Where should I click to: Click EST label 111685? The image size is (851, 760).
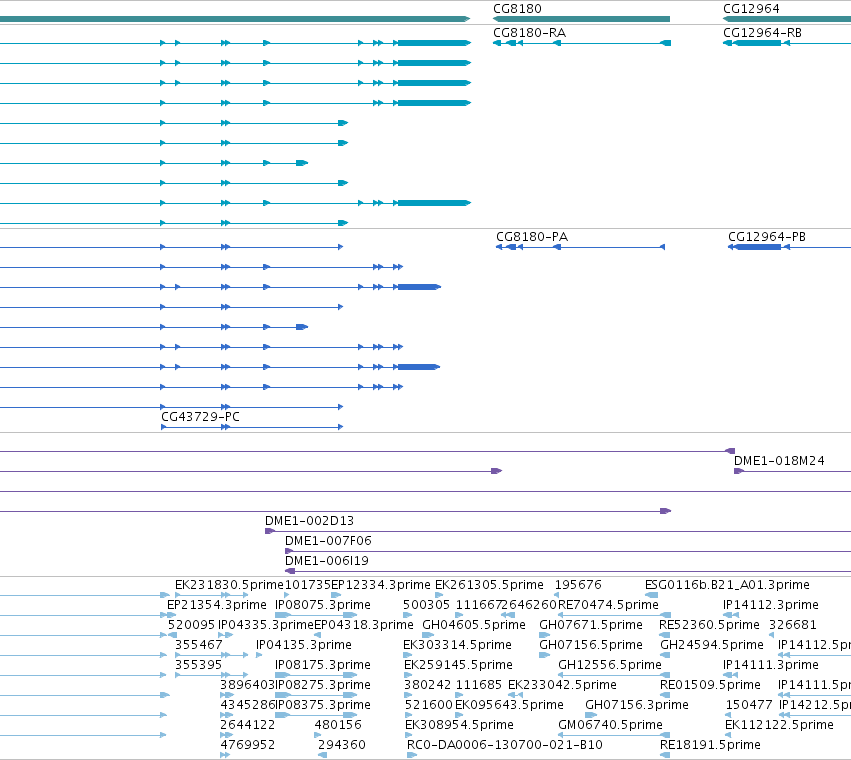tap(478, 685)
